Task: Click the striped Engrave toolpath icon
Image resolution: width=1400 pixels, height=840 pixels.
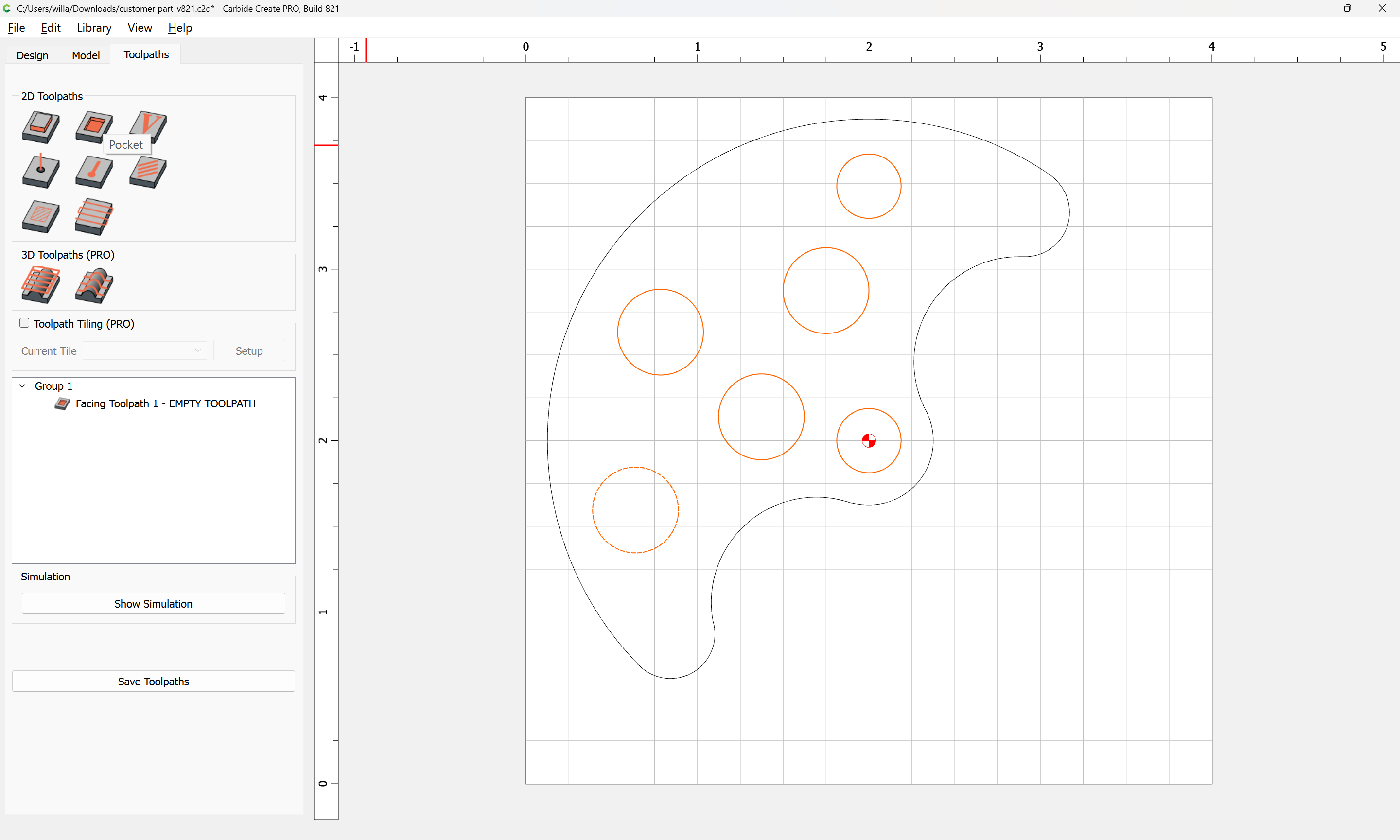Action: click(x=148, y=171)
